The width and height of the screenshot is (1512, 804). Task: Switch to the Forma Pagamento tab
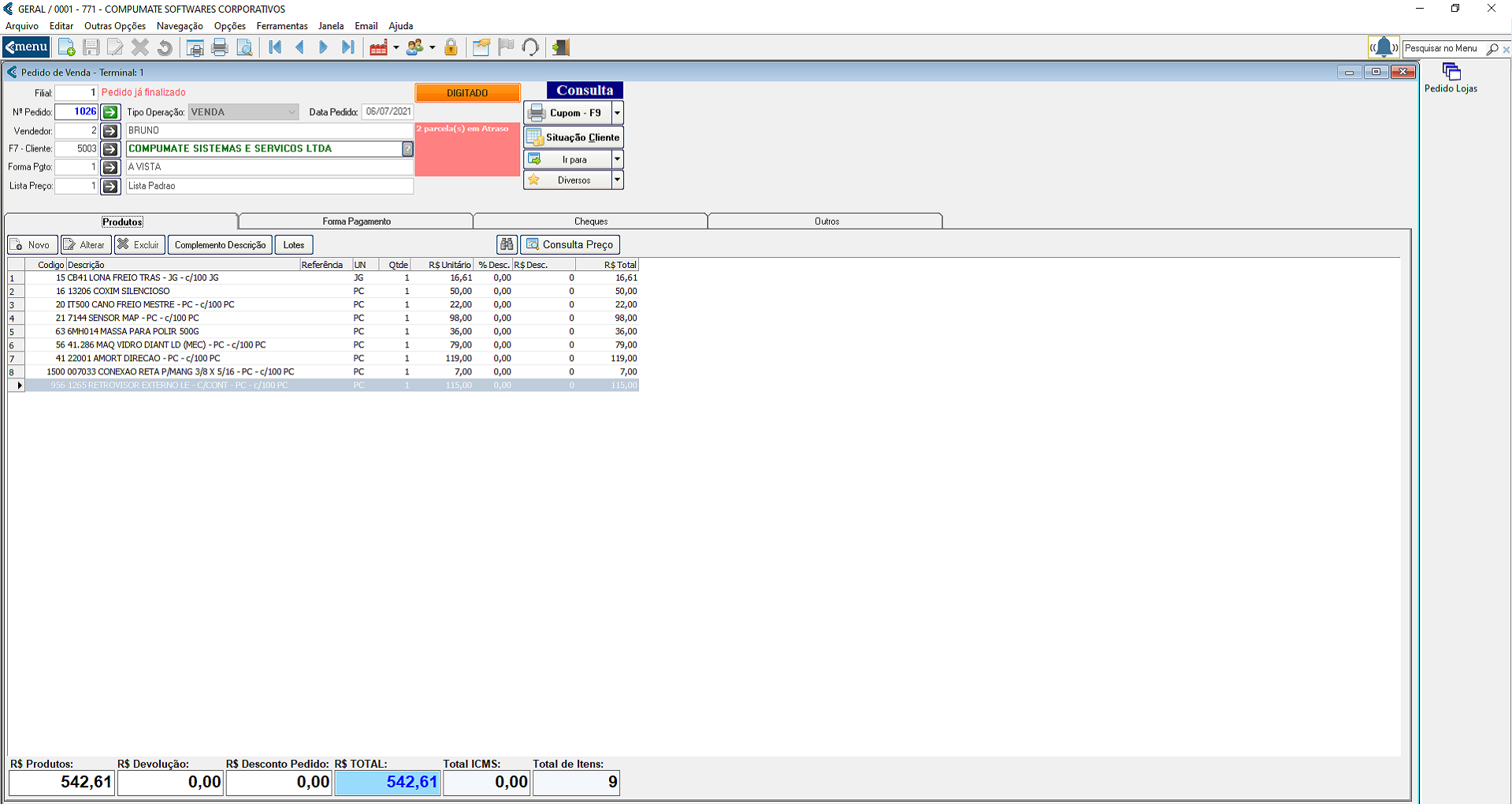pyautogui.click(x=356, y=221)
